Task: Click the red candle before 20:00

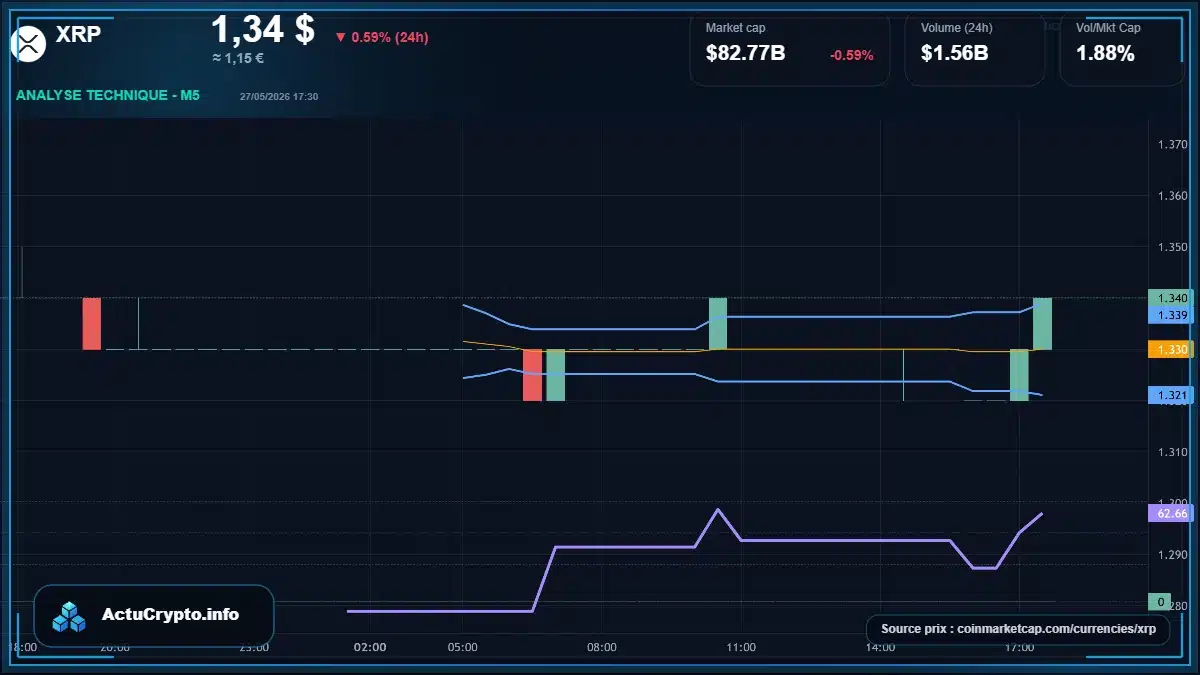Action: [92, 324]
